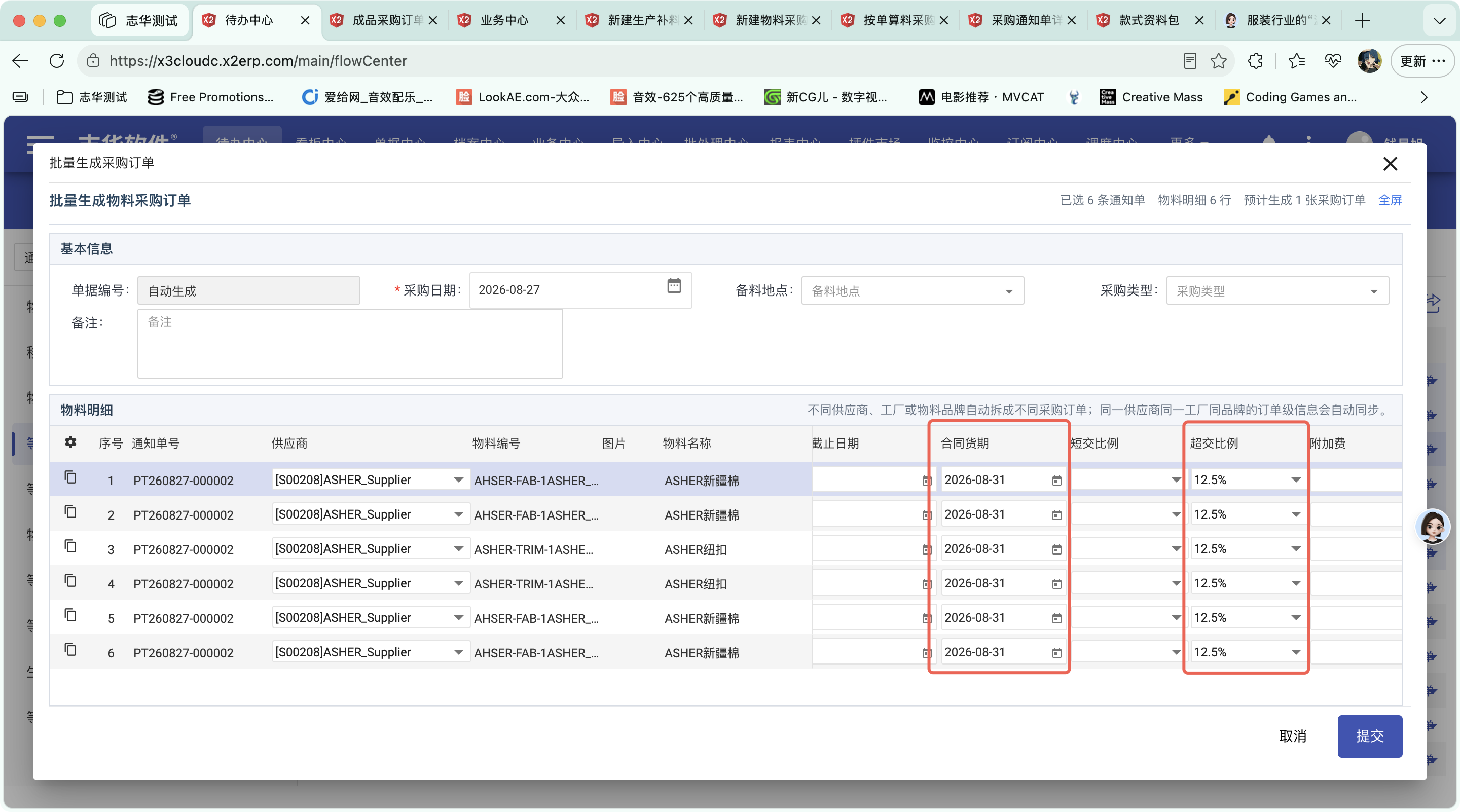Open calendar for row 2 截止日期
The height and width of the screenshot is (812, 1460).
point(926,515)
